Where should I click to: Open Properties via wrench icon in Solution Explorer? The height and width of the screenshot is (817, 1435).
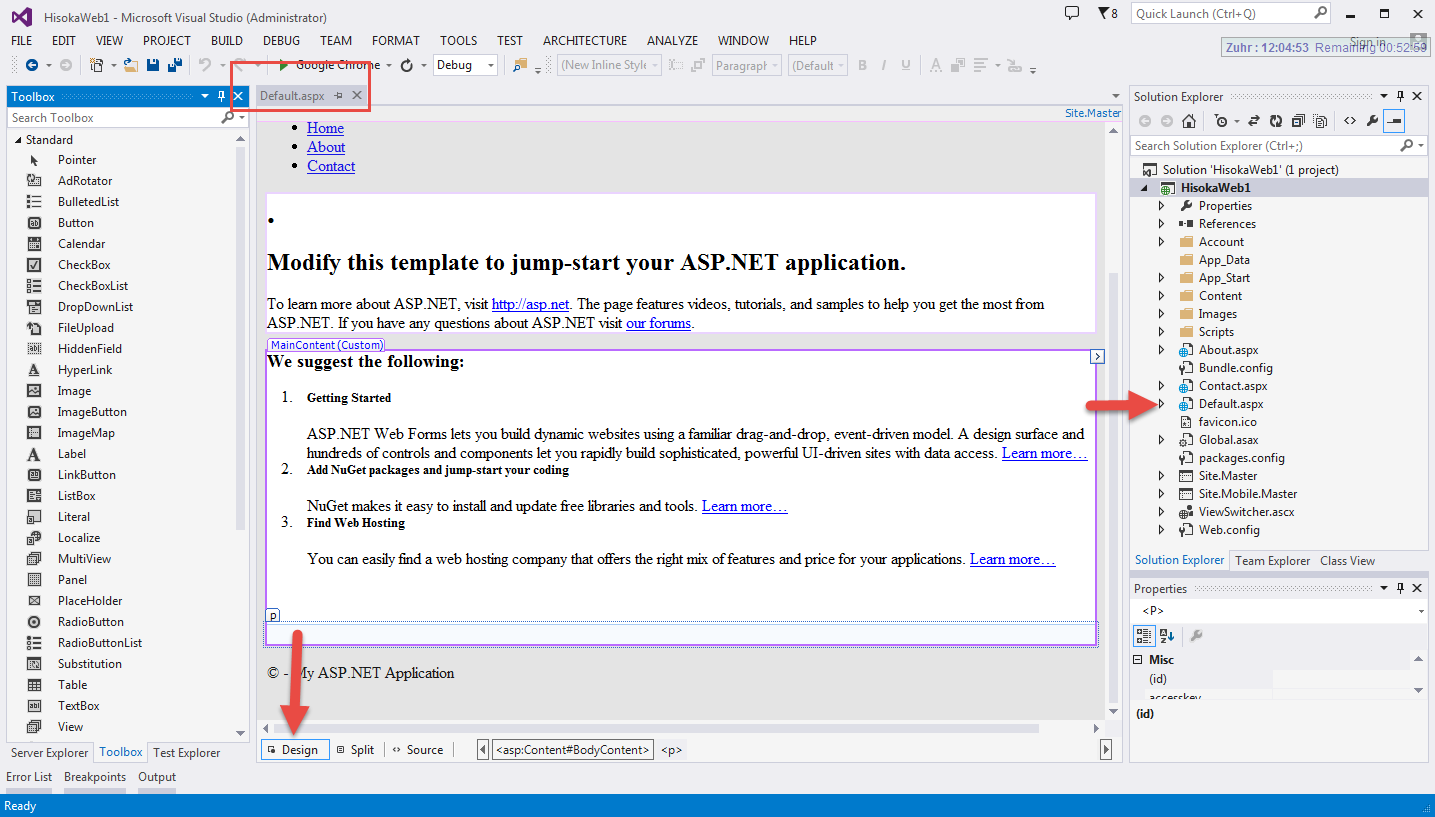pyautogui.click(x=1372, y=121)
